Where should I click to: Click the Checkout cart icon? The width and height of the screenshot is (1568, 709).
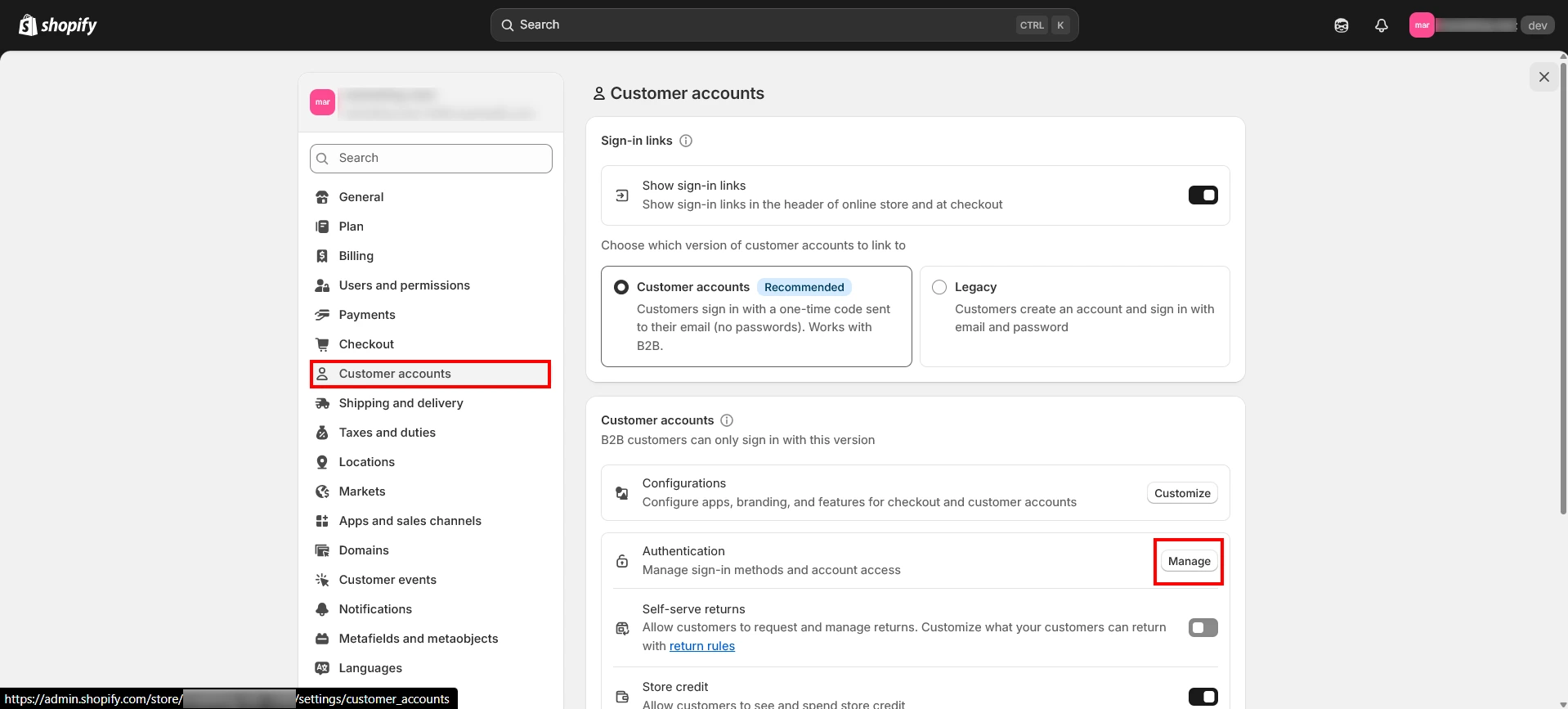(322, 344)
